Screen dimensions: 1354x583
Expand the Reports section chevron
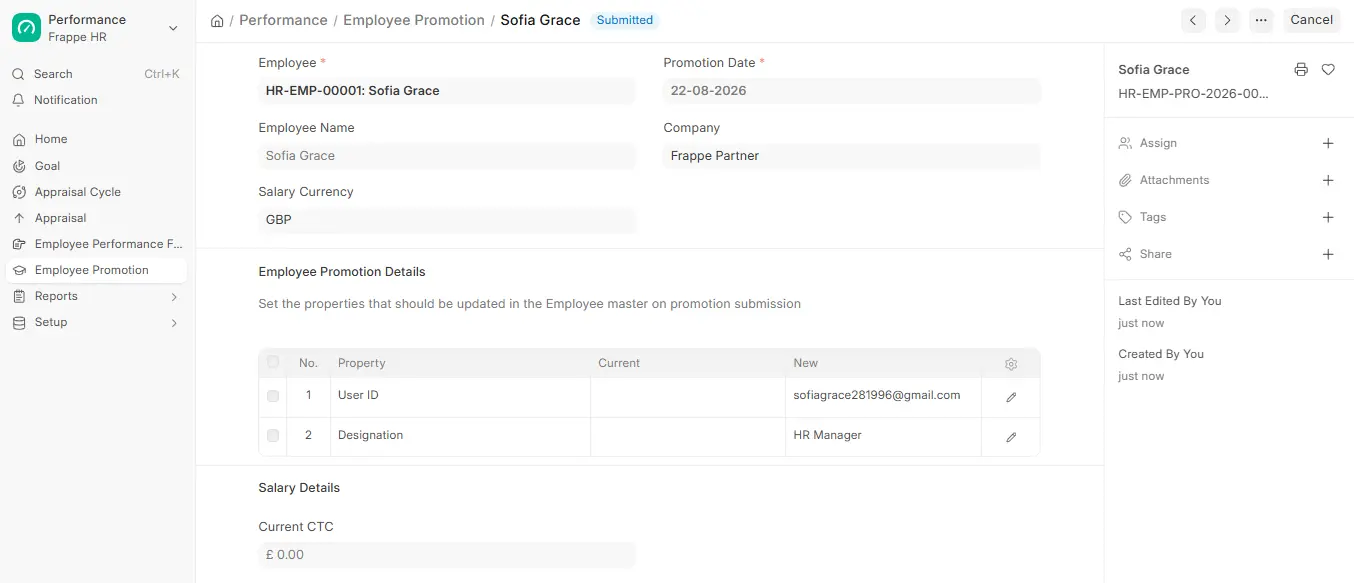point(174,297)
